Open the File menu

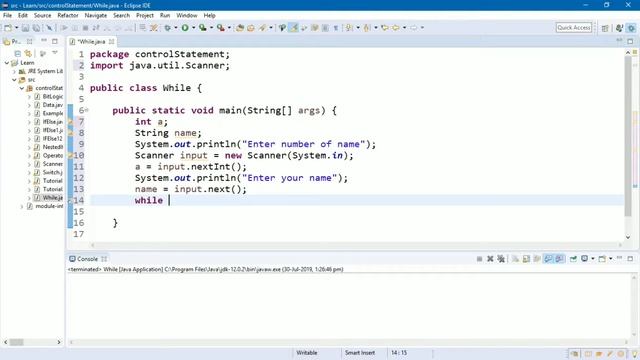(x=7, y=16)
